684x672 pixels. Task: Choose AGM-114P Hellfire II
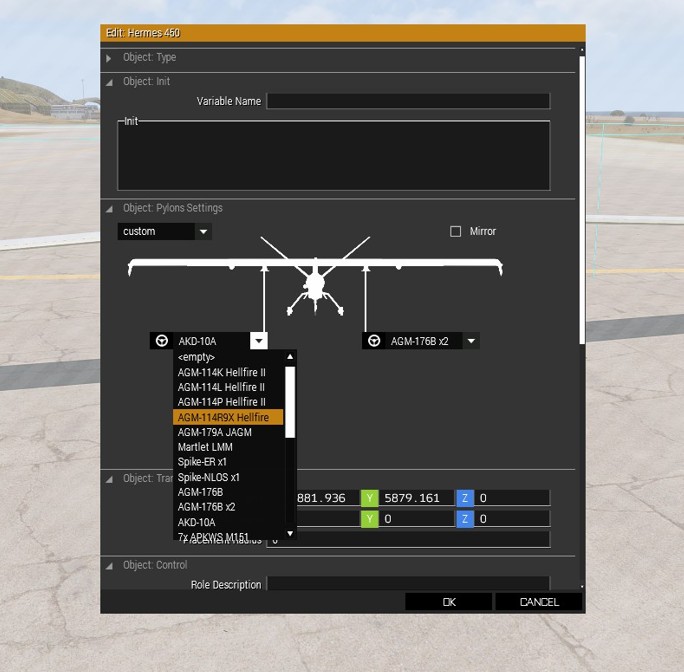[228, 402]
